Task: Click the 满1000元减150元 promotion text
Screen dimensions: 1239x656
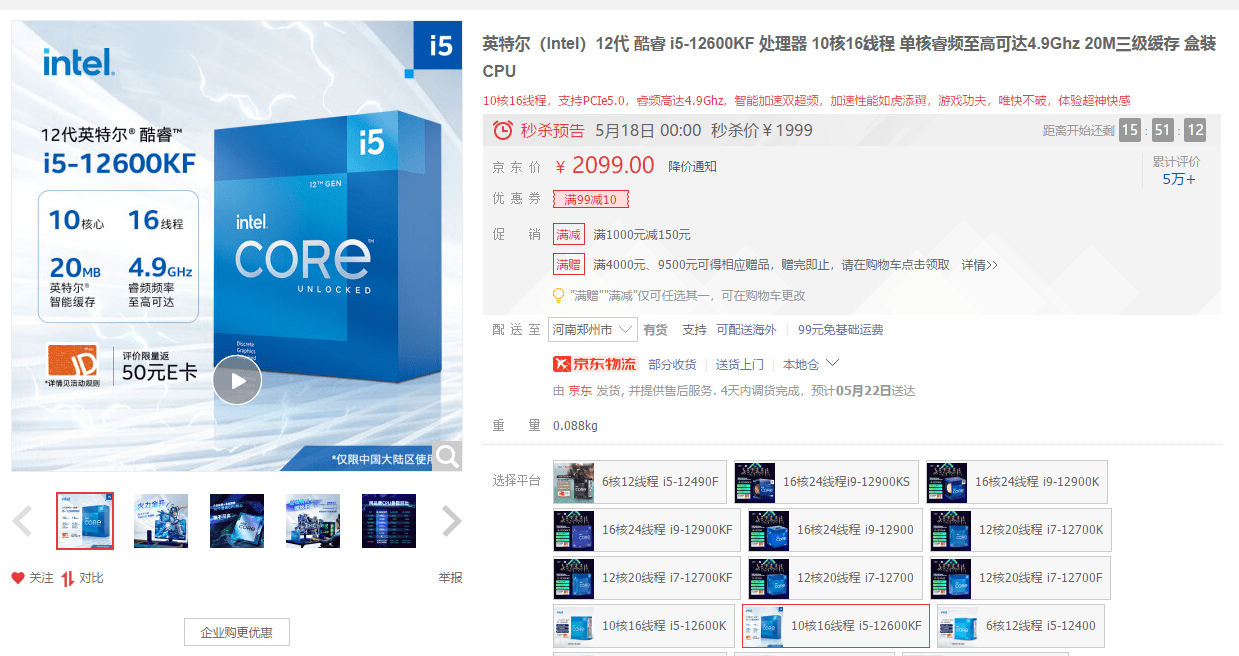Action: 642,235
